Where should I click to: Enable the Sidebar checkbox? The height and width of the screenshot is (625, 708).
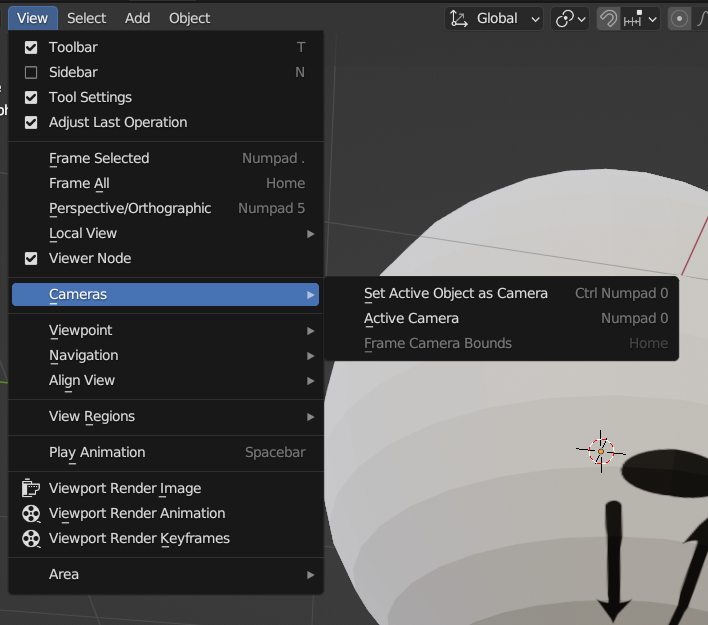pos(31,72)
